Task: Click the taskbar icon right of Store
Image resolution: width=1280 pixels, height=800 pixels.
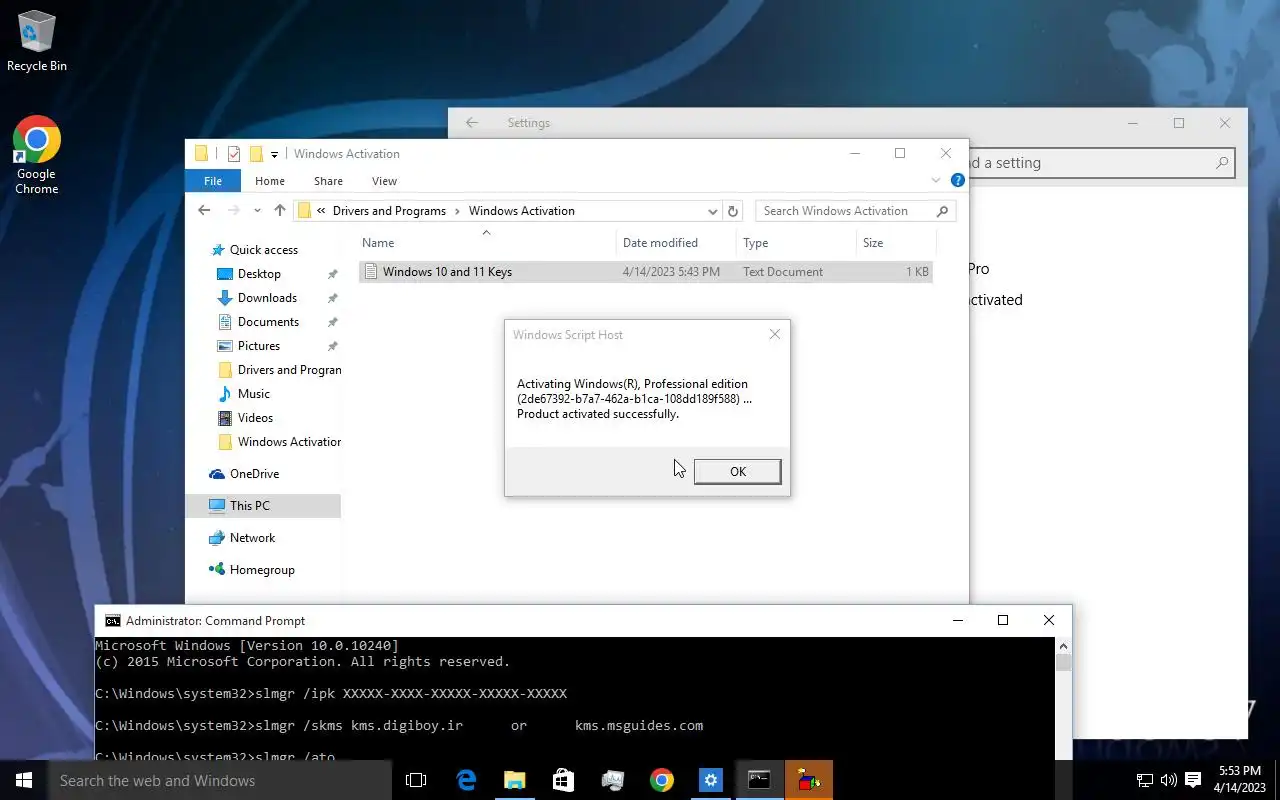Action: tap(612, 780)
